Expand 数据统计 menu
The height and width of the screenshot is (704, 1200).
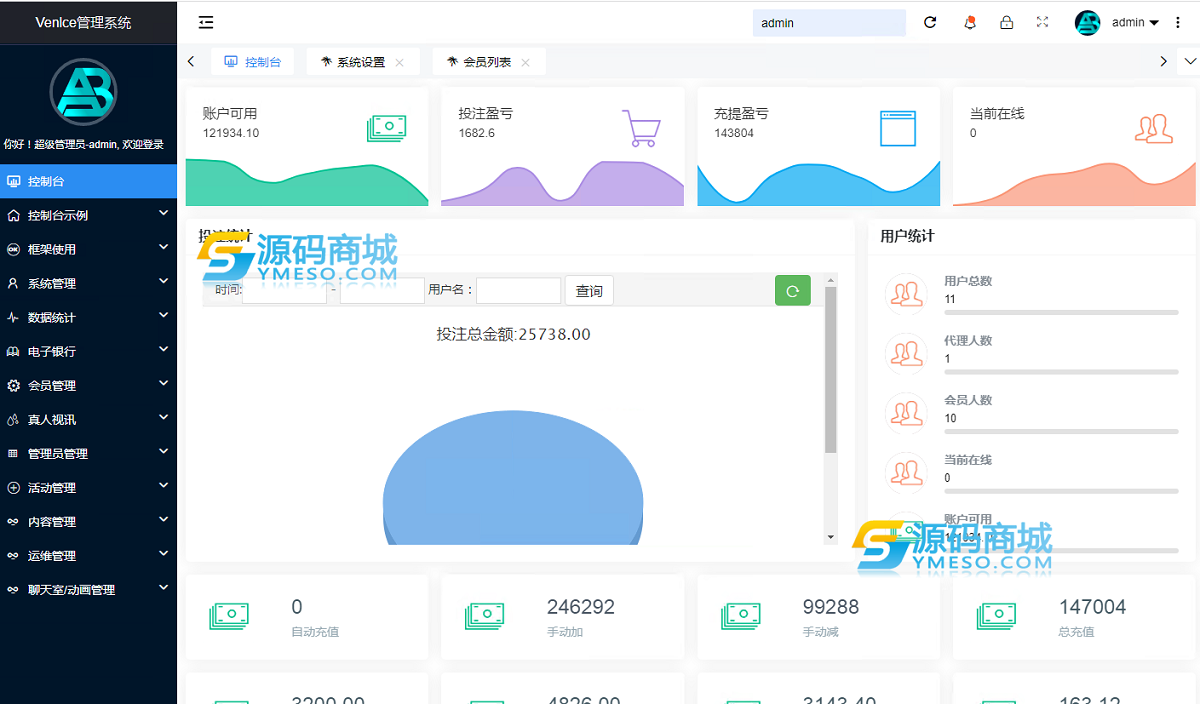pos(88,317)
